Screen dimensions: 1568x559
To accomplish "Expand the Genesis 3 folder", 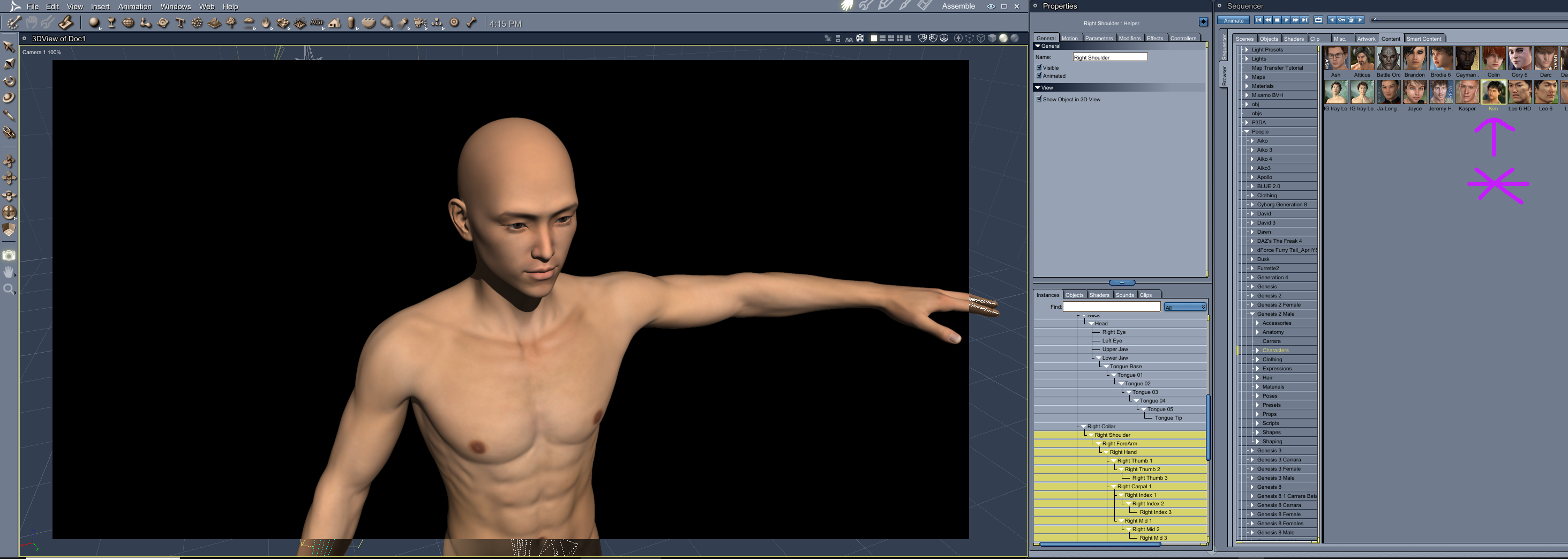I will (1252, 451).
